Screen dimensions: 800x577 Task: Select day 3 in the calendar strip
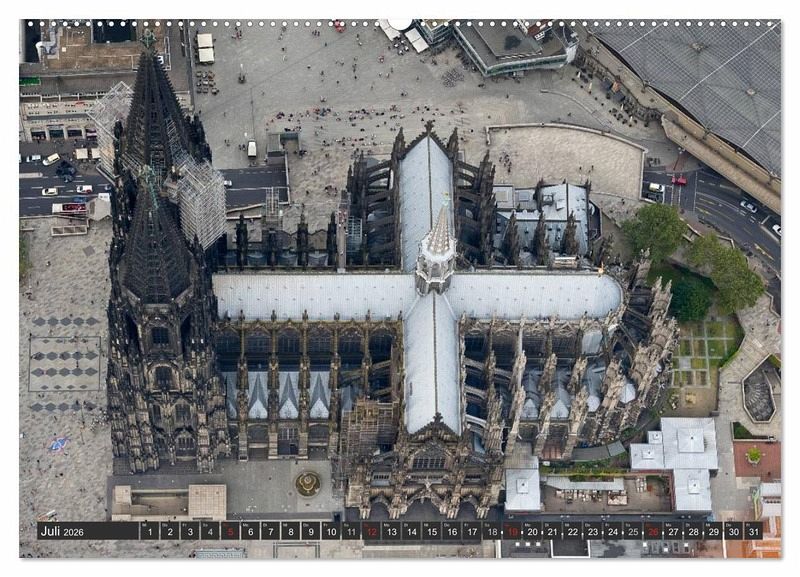pyautogui.click(x=190, y=531)
